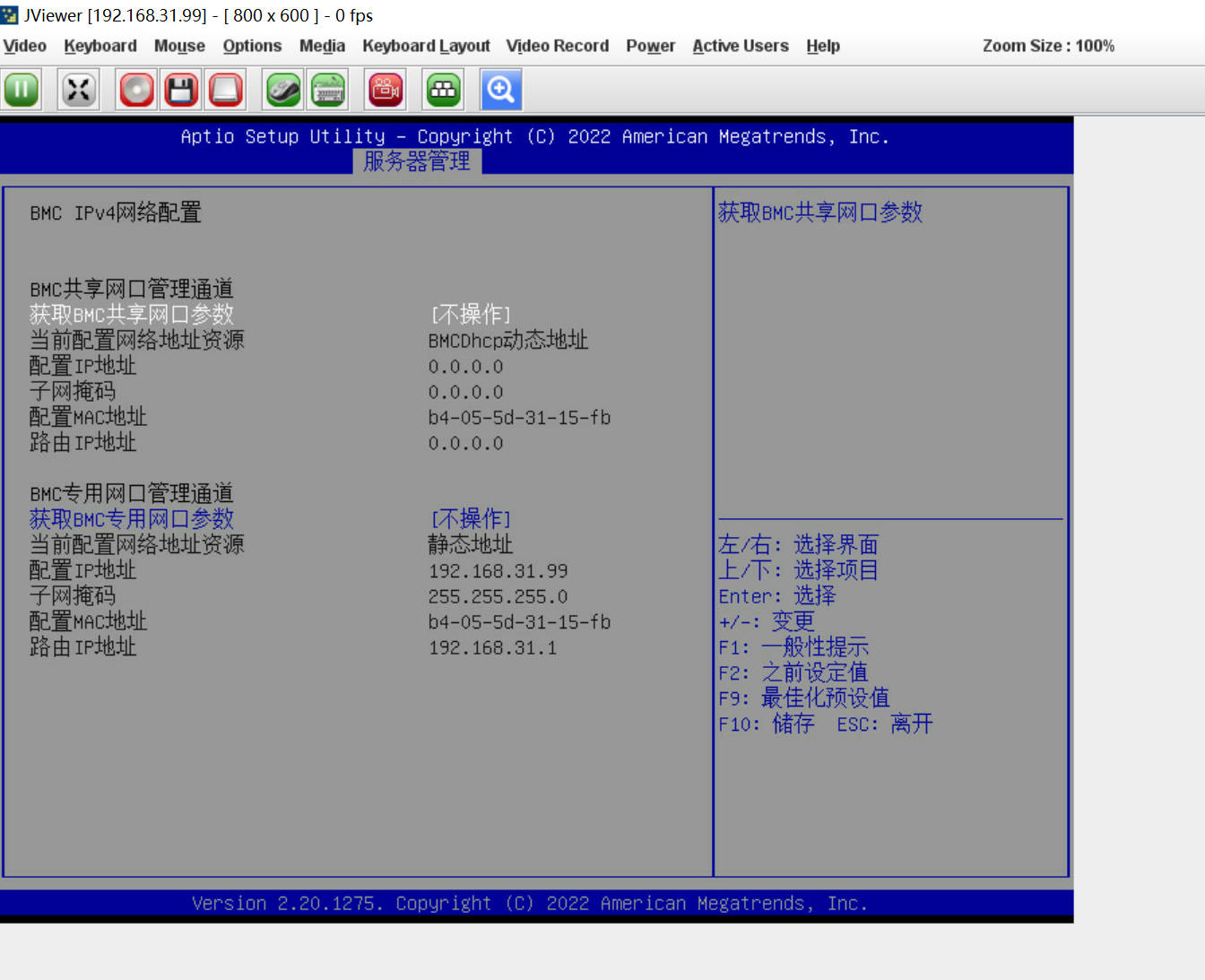Open the Active Users menu

click(x=741, y=46)
